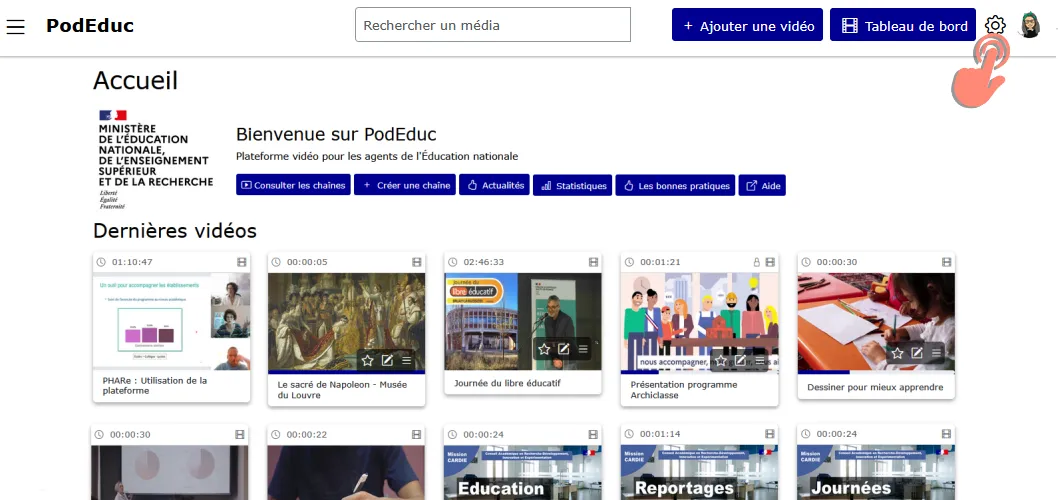
Task: Open the child drawing video thumbnail
Action: coord(876,323)
